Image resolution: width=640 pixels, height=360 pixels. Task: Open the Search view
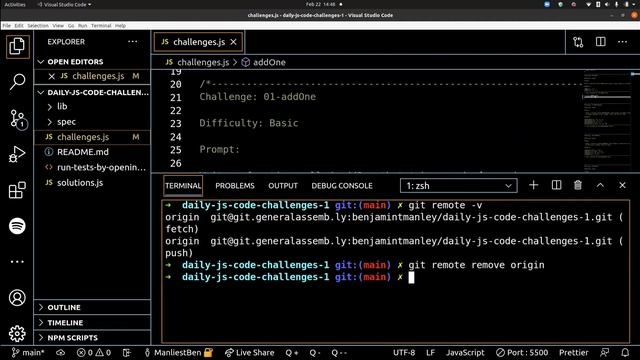[17, 82]
